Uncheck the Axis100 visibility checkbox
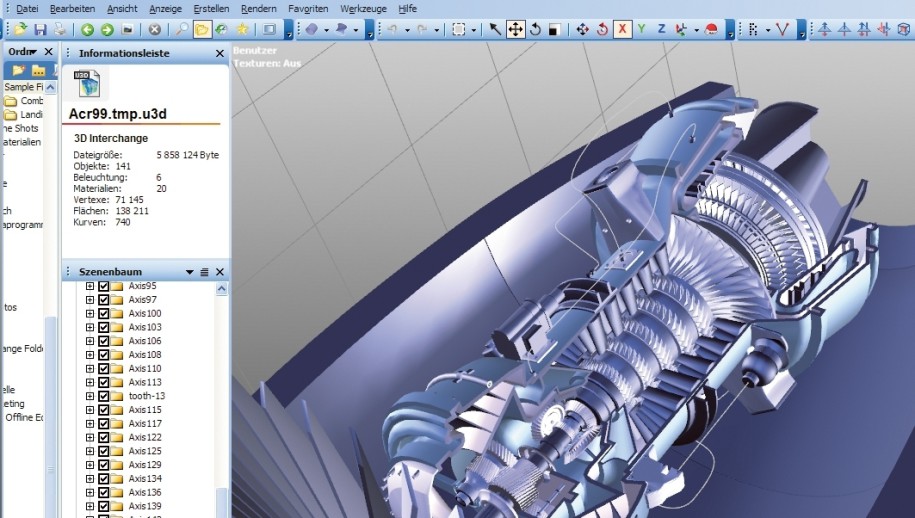The width and height of the screenshot is (915, 518). (104, 313)
